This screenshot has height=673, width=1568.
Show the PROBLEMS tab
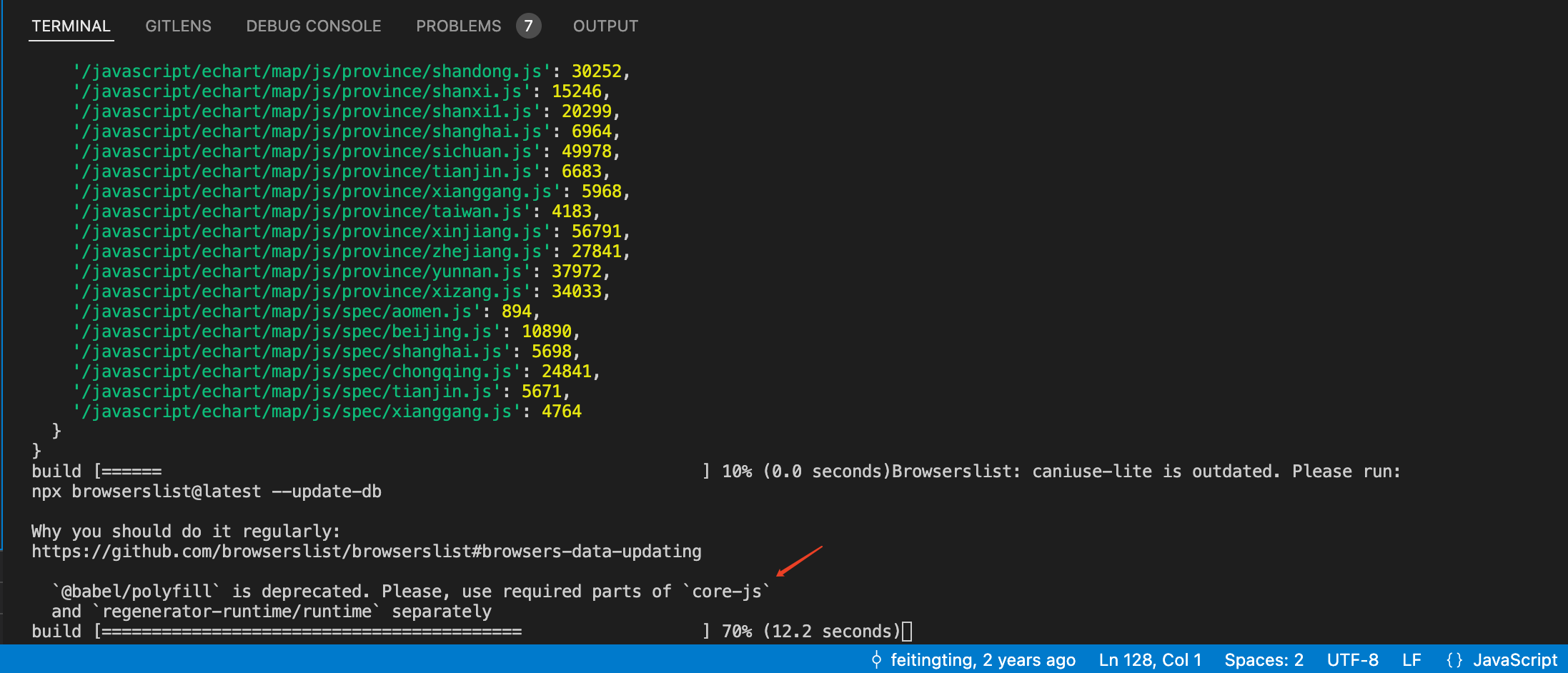click(x=459, y=26)
